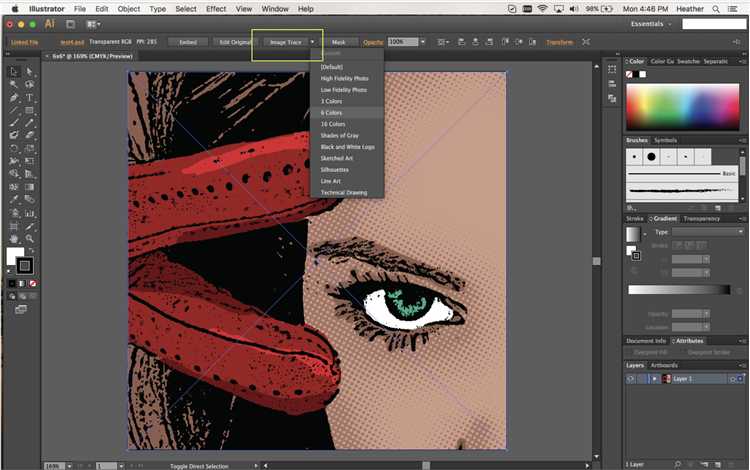Select the Direct Selection tool
Viewport: 750px width, 470px height.
[x=29, y=72]
